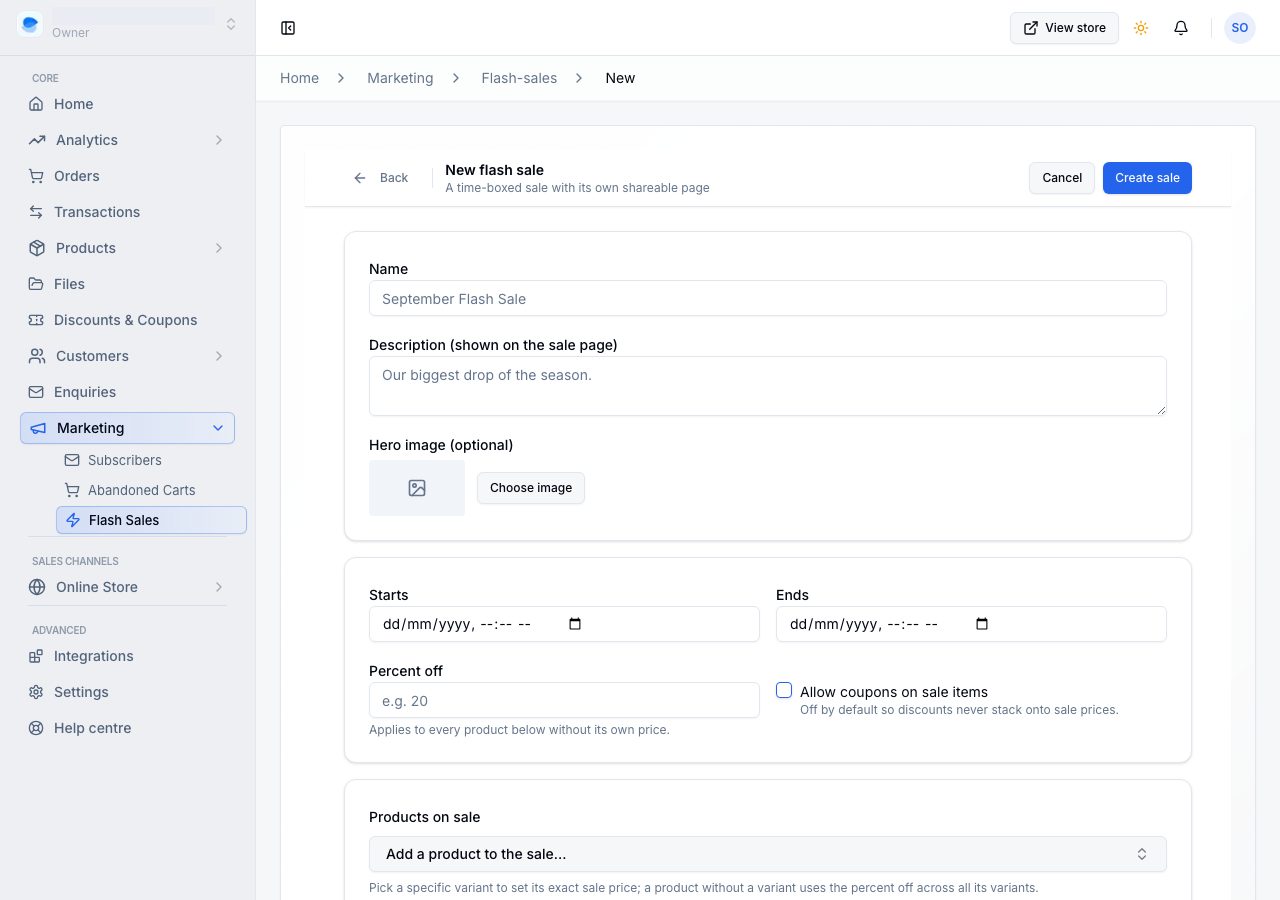Open the Ends date picker calendar icon

coord(982,624)
